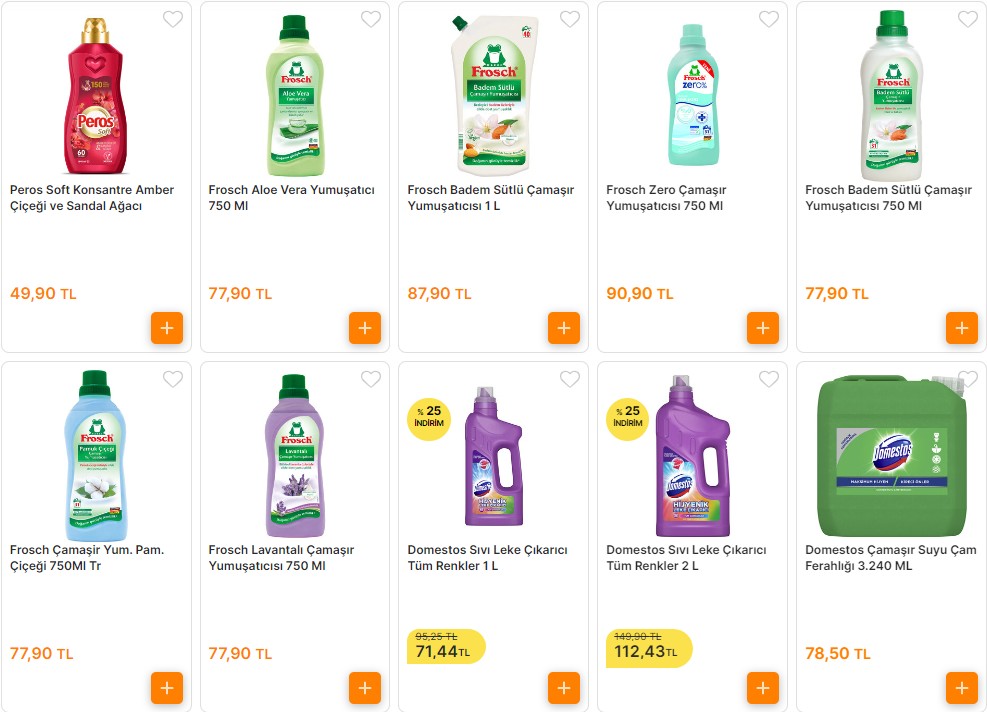Add Peros Soft Konsantre to cart
987x712 pixels.
[x=167, y=328]
